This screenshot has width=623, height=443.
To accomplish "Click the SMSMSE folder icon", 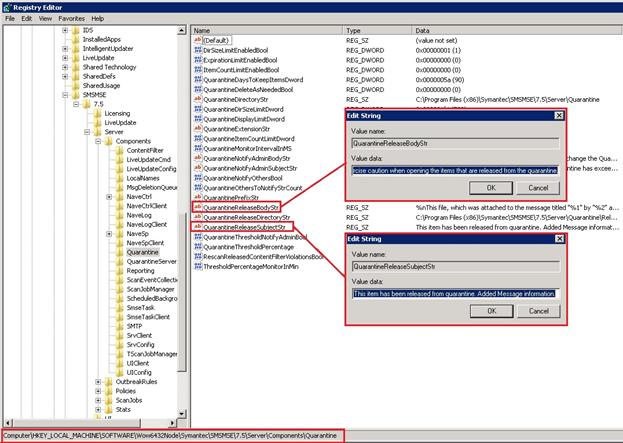I will coord(76,94).
